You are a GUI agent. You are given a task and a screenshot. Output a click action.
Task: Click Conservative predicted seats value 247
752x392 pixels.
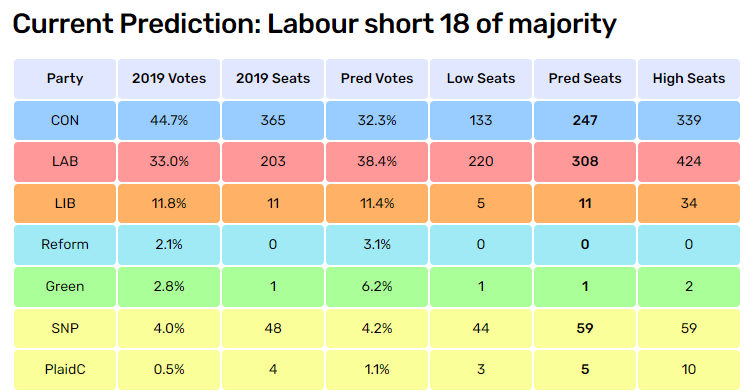click(x=585, y=120)
